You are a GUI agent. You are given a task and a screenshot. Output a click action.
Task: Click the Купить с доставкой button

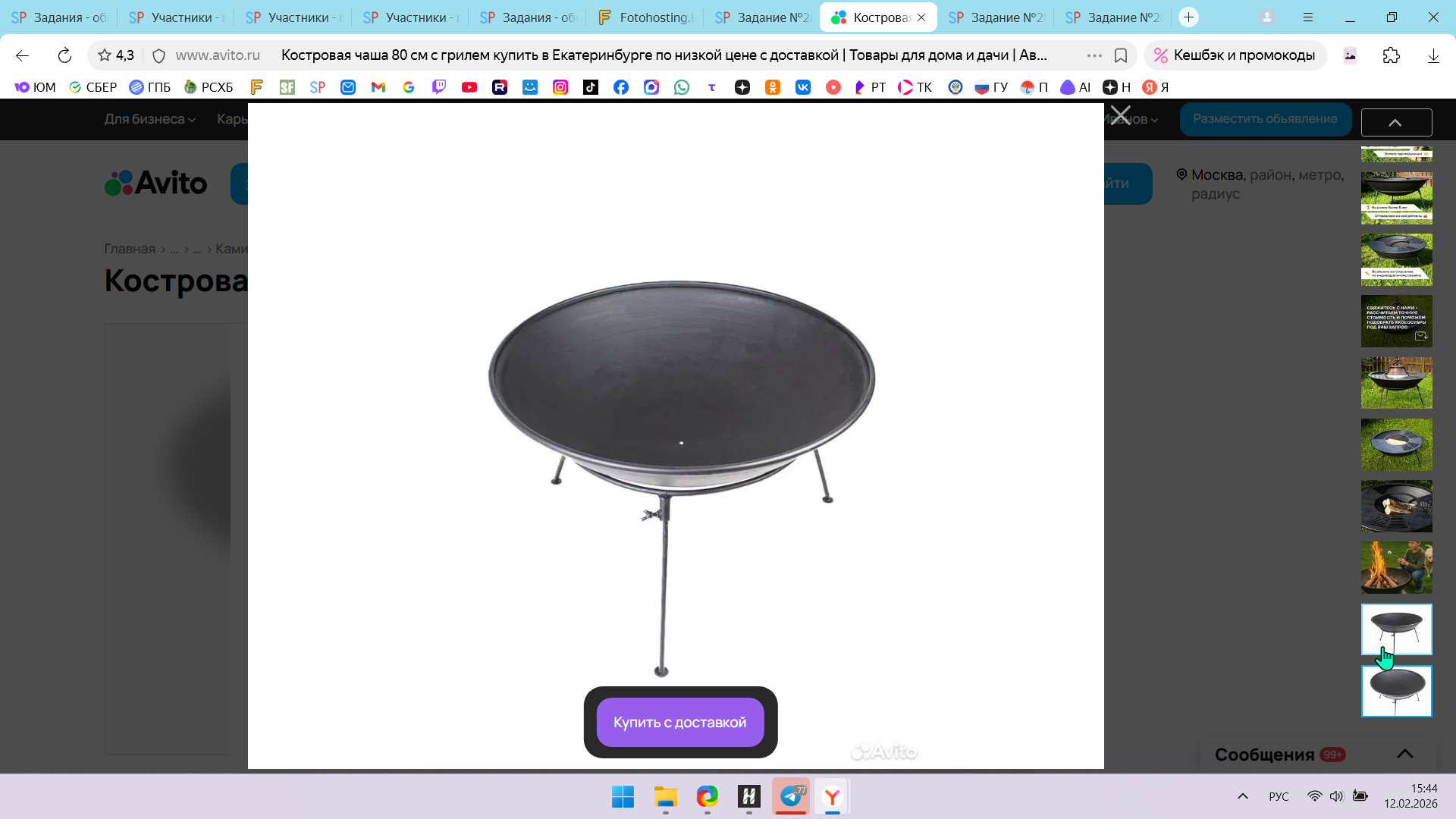679,722
